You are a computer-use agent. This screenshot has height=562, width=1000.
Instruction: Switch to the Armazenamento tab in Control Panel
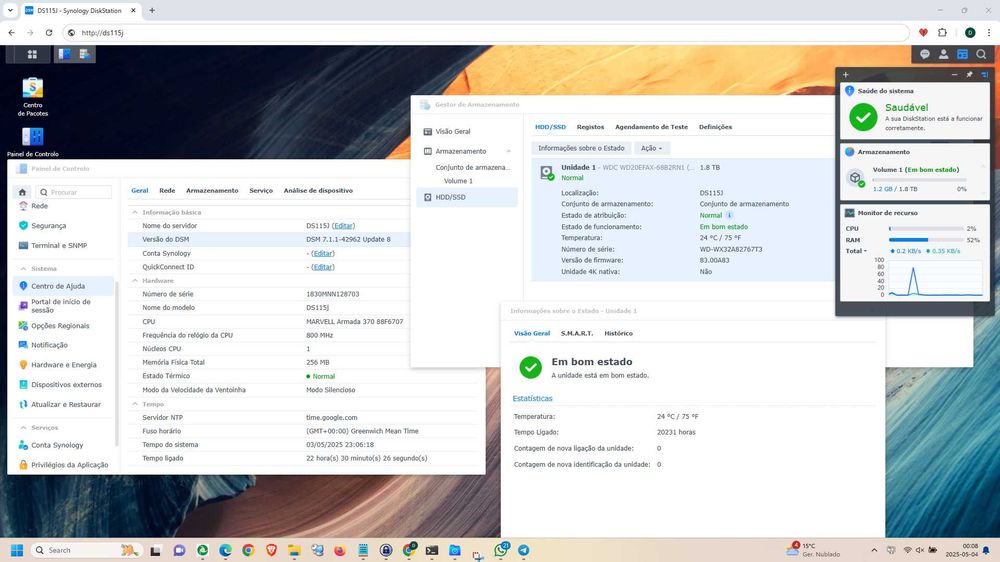212,191
